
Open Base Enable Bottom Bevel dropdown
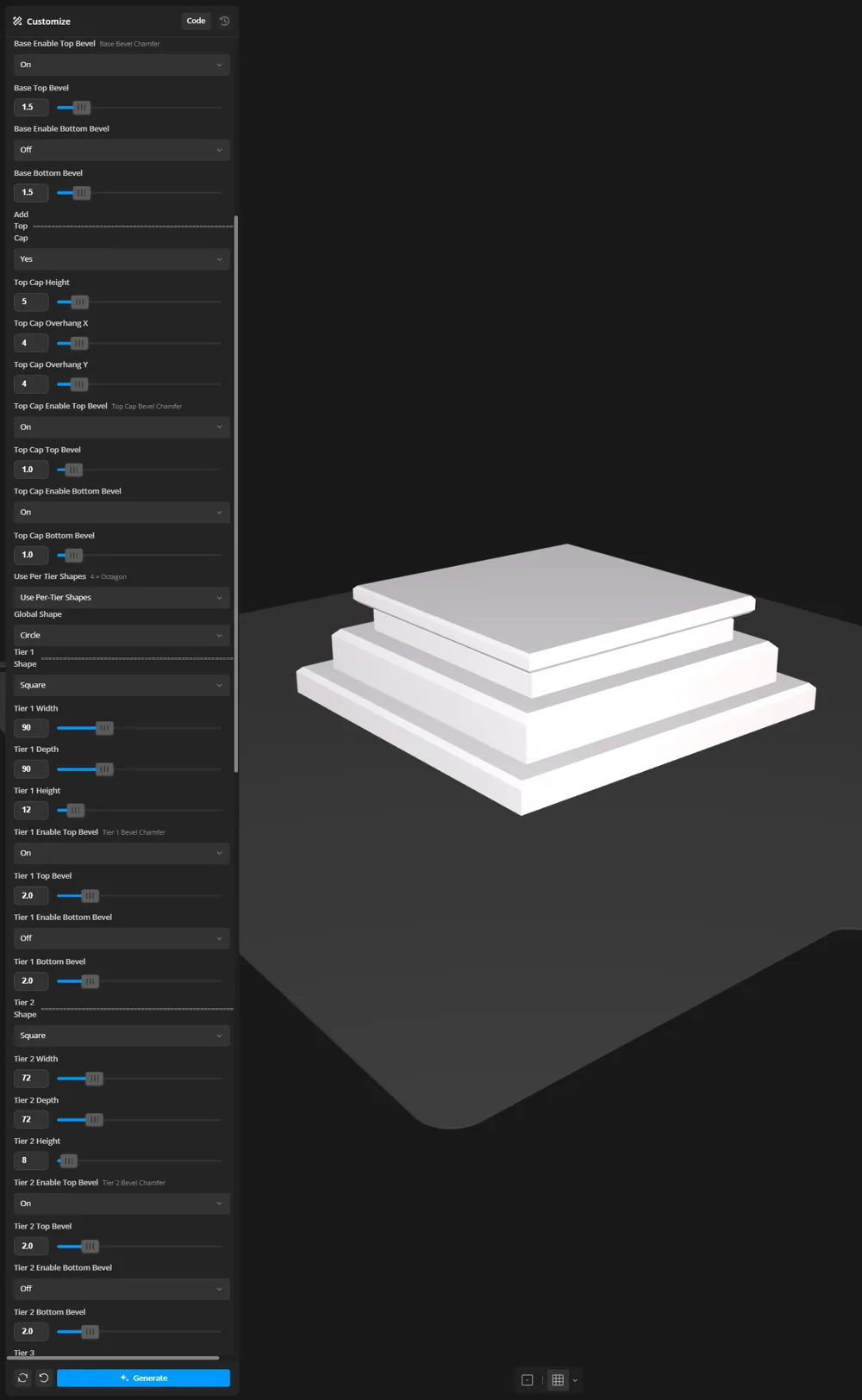click(122, 150)
